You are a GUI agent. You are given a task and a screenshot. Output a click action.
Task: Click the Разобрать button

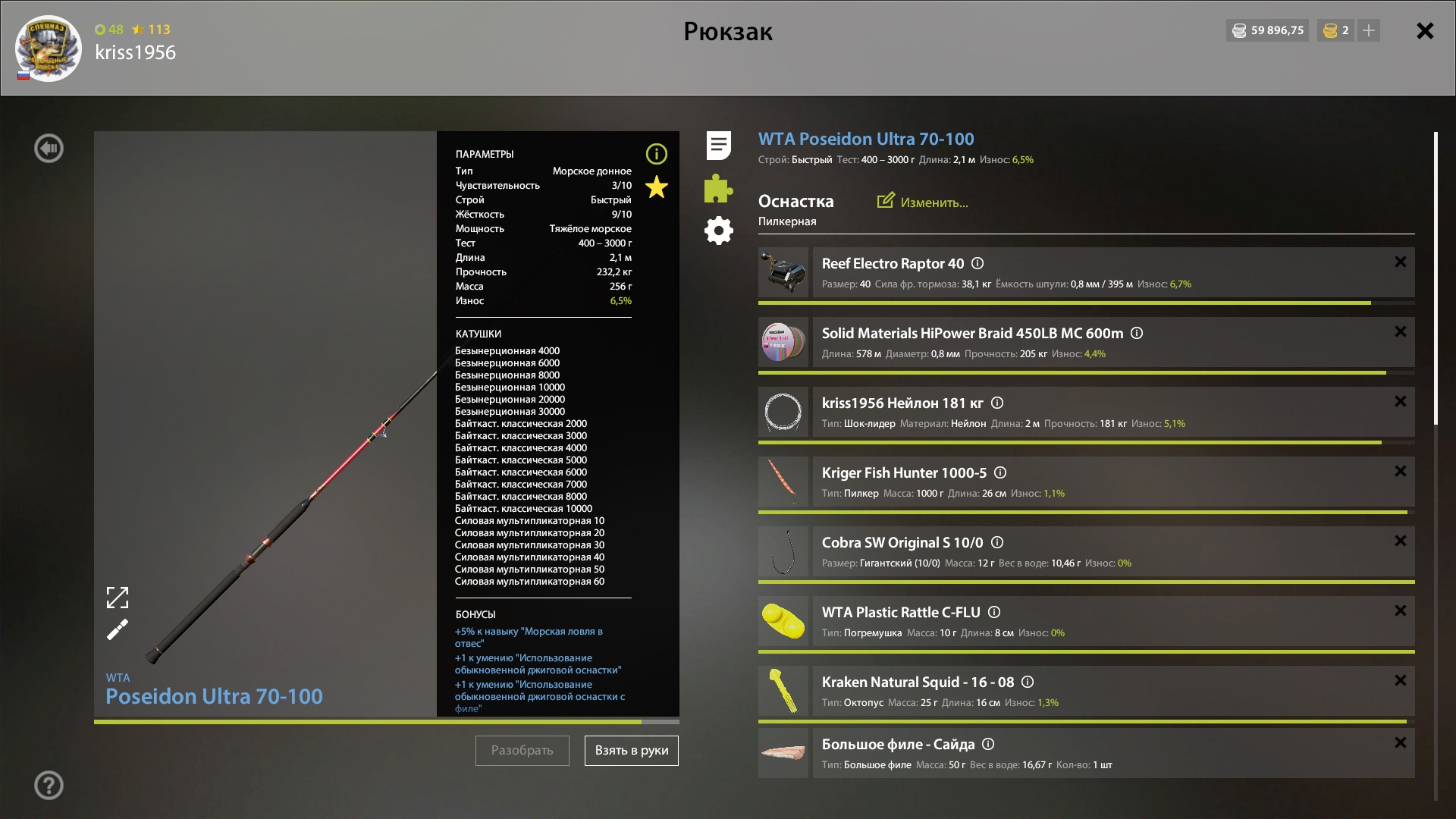[x=522, y=751]
